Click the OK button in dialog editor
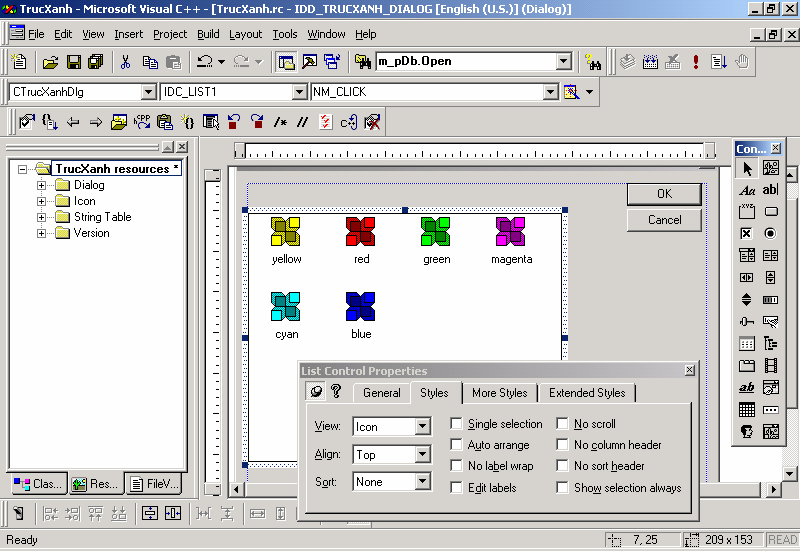800x551 pixels. click(664, 194)
